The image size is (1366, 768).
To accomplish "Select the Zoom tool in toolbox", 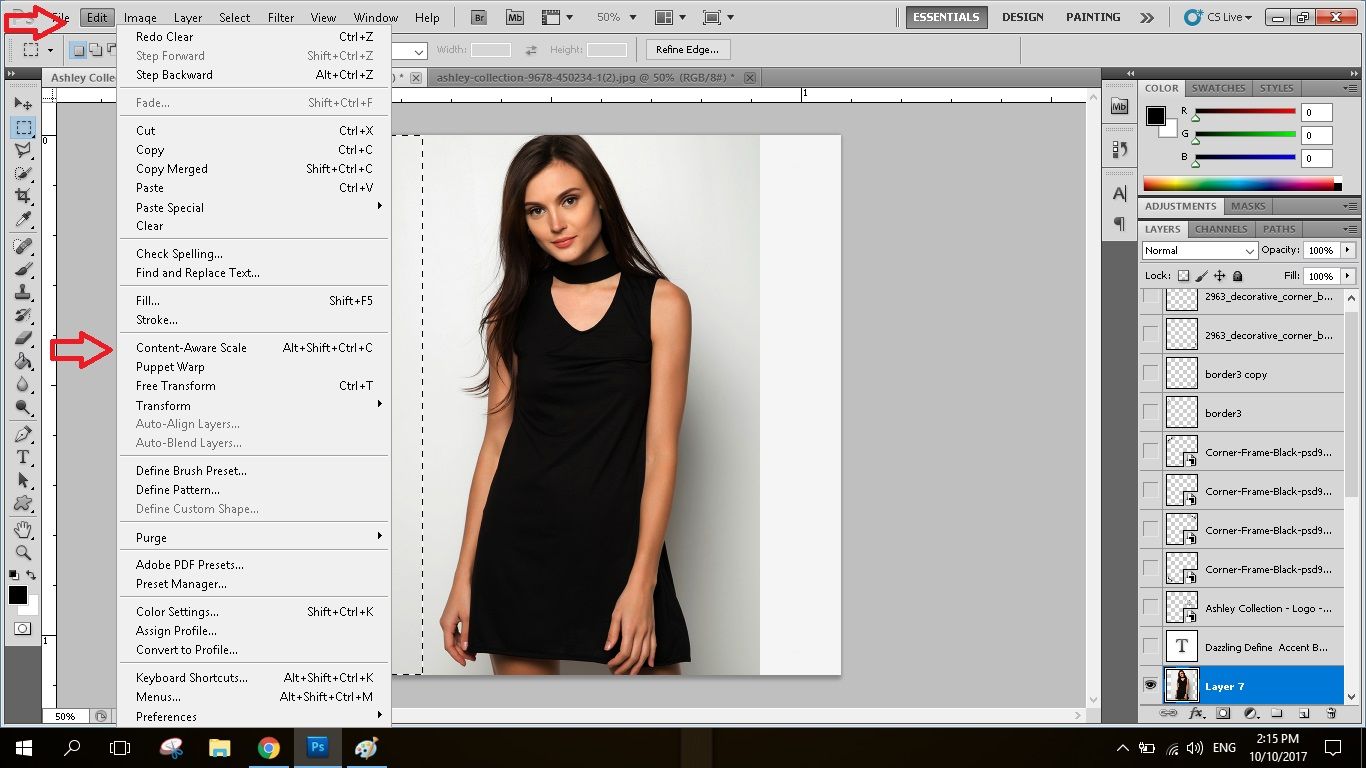I will [x=23, y=552].
